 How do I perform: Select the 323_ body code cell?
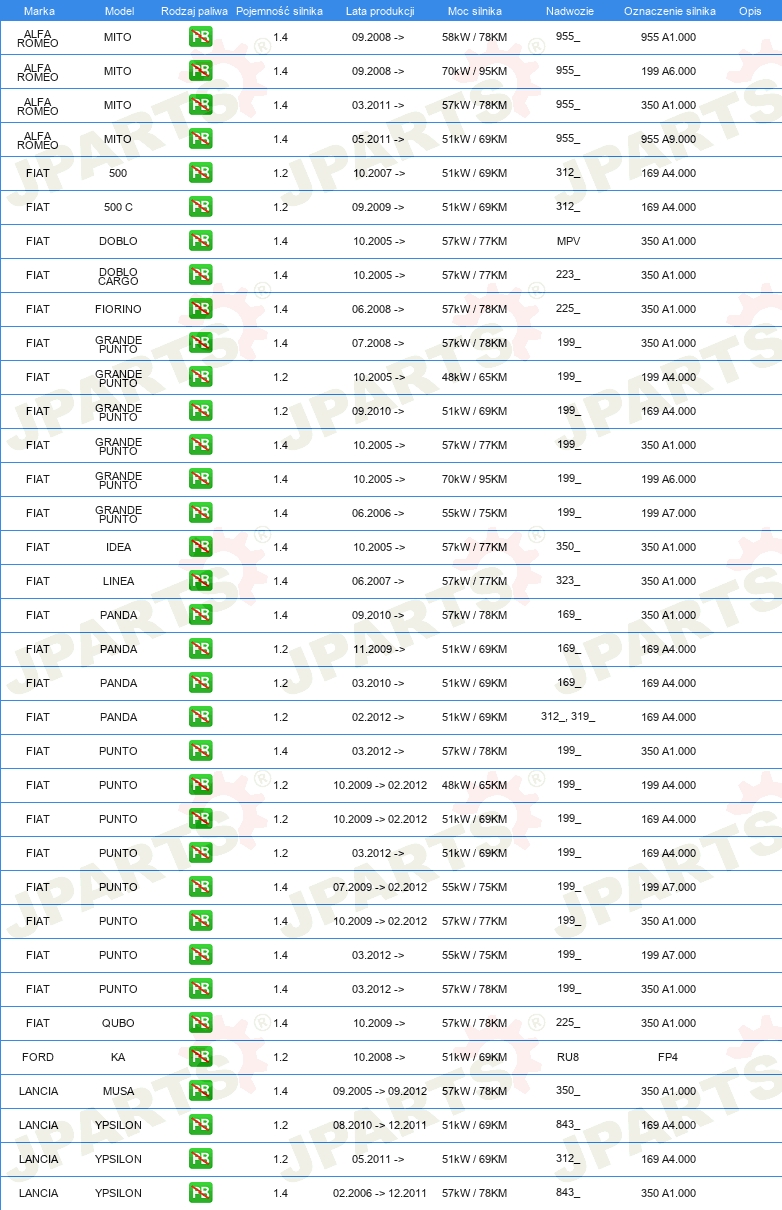coord(568,581)
